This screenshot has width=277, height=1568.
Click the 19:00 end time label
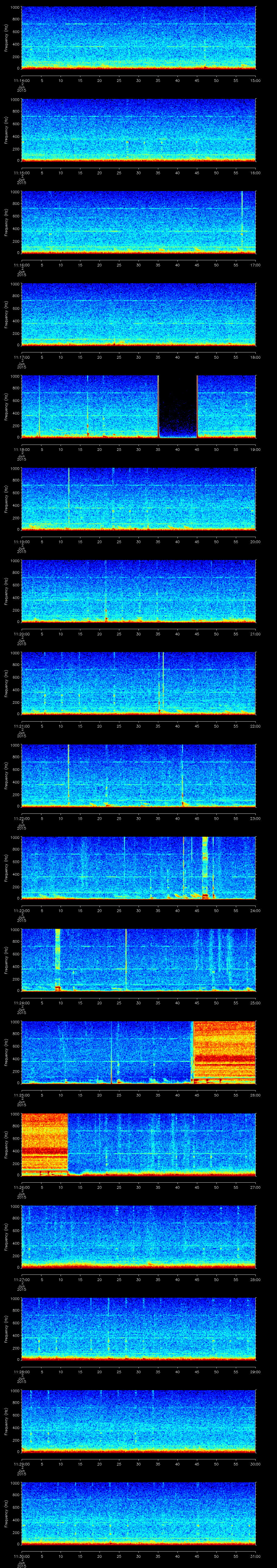click(x=255, y=449)
